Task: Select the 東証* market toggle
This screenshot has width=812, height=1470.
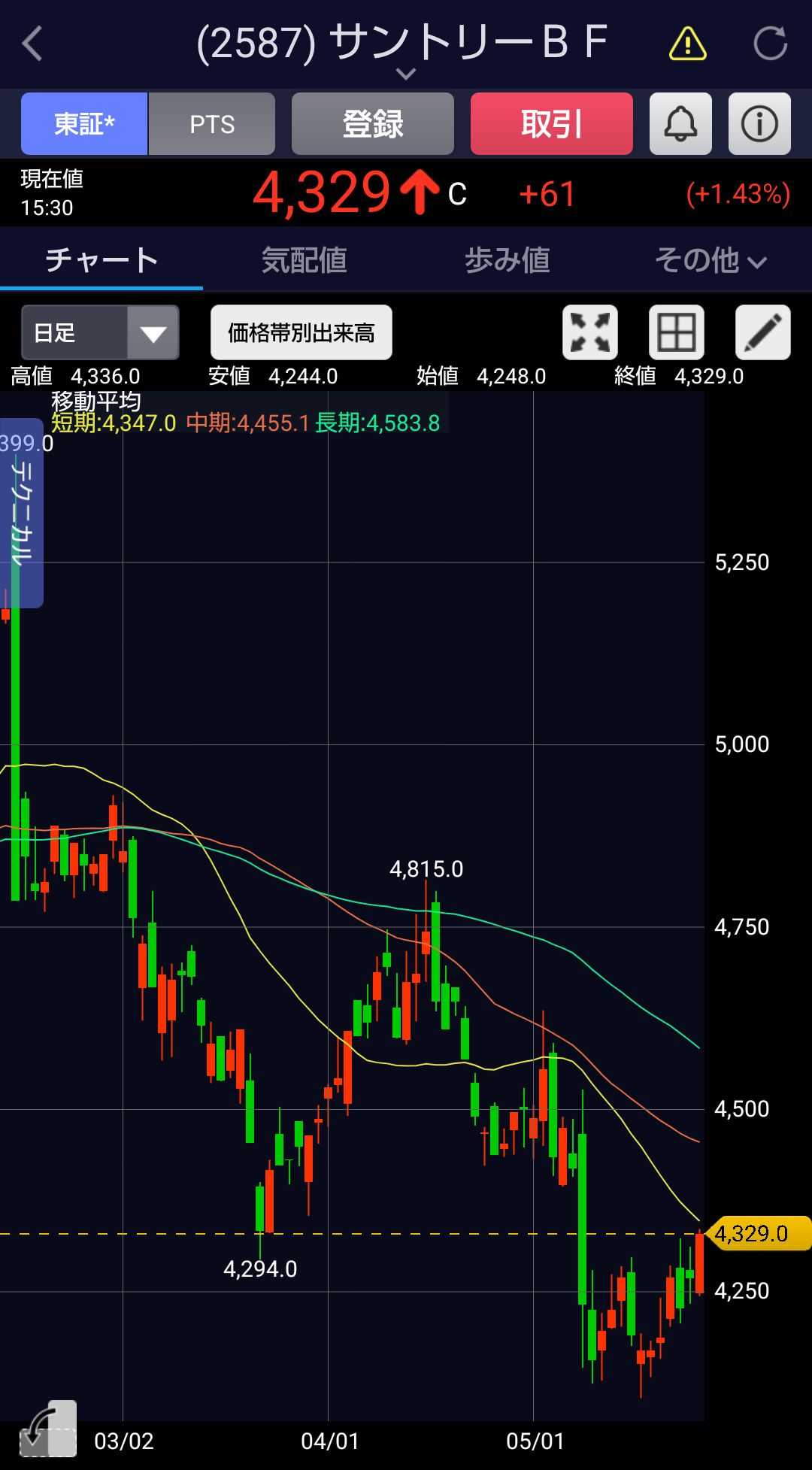Action: click(84, 124)
